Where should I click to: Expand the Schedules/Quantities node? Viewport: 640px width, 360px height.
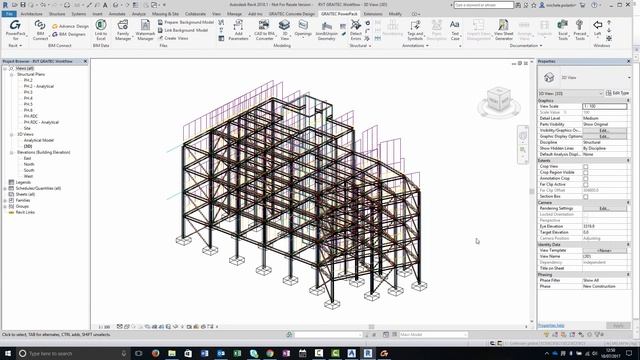5,189
